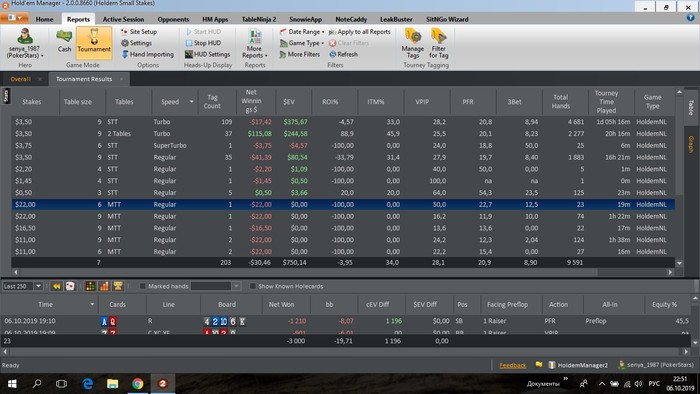Open the Graph side panel tab

691,145
